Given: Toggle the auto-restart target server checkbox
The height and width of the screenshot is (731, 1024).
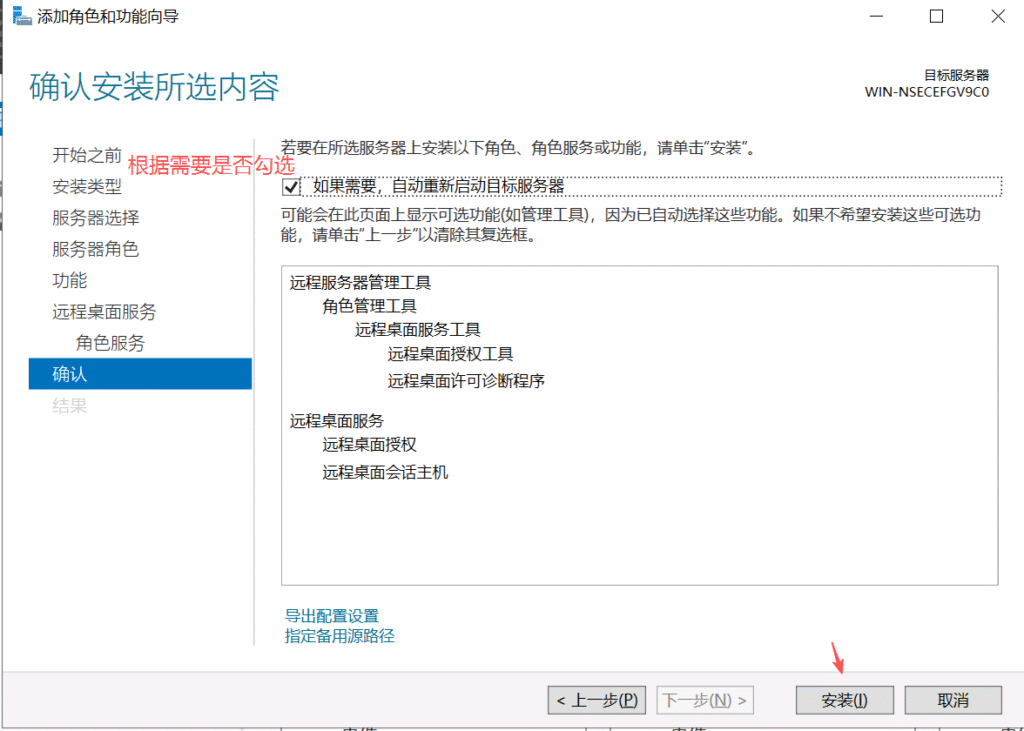Looking at the screenshot, I should tap(292, 187).
